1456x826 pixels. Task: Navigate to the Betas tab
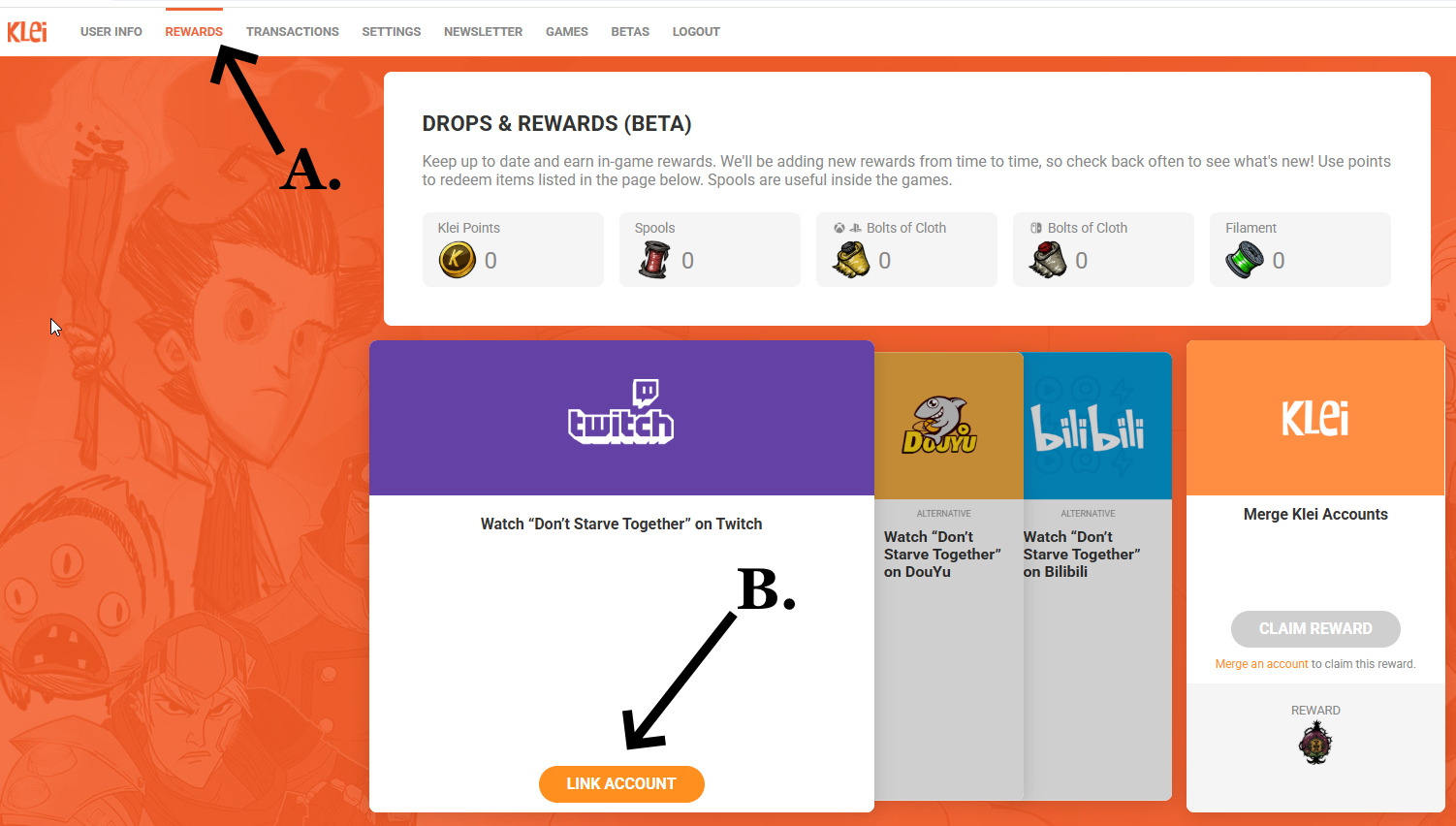(630, 32)
